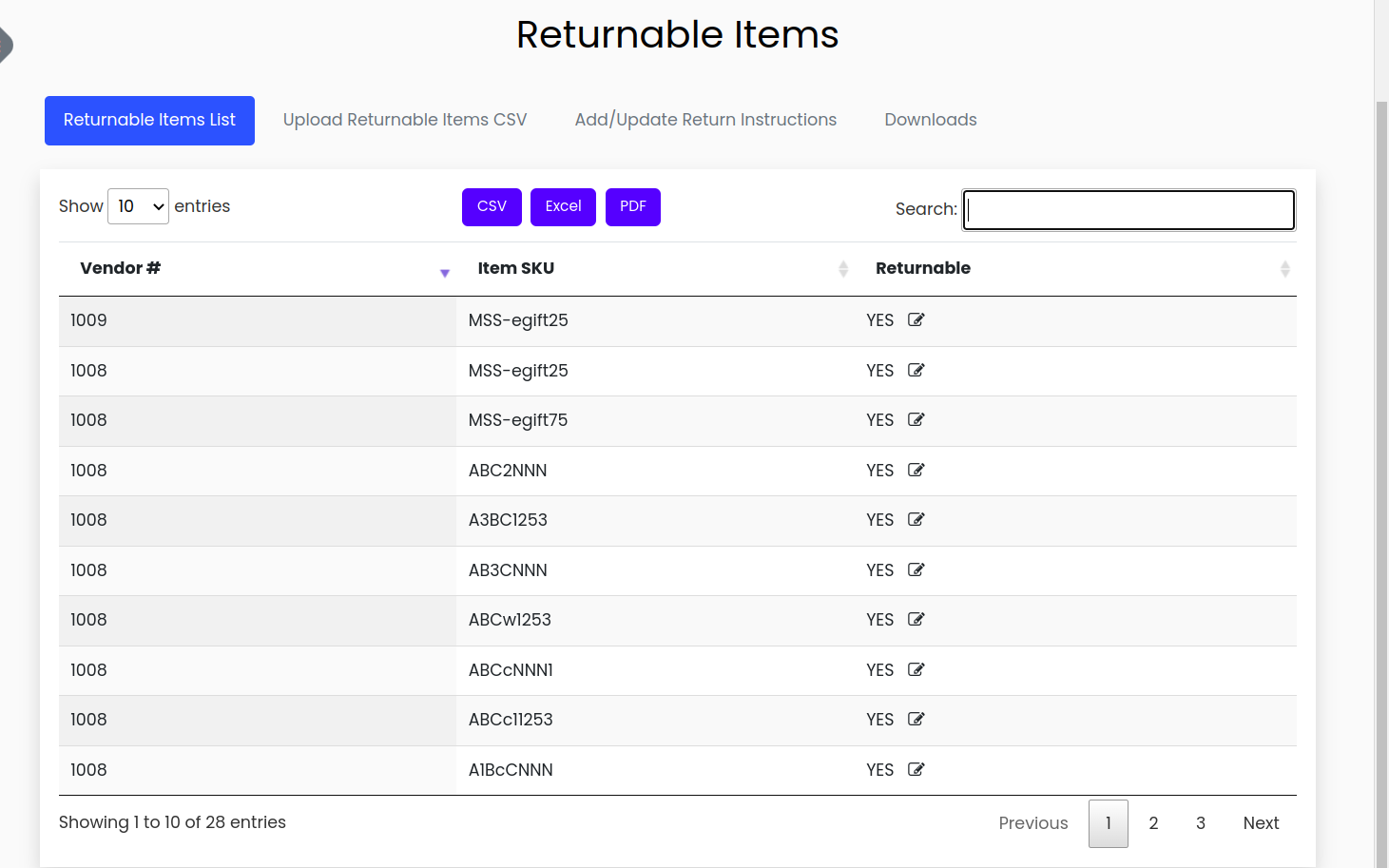Screen dimensions: 1389x868
Task: Edit the ABCw1253 returnable entry
Action: tap(916, 619)
